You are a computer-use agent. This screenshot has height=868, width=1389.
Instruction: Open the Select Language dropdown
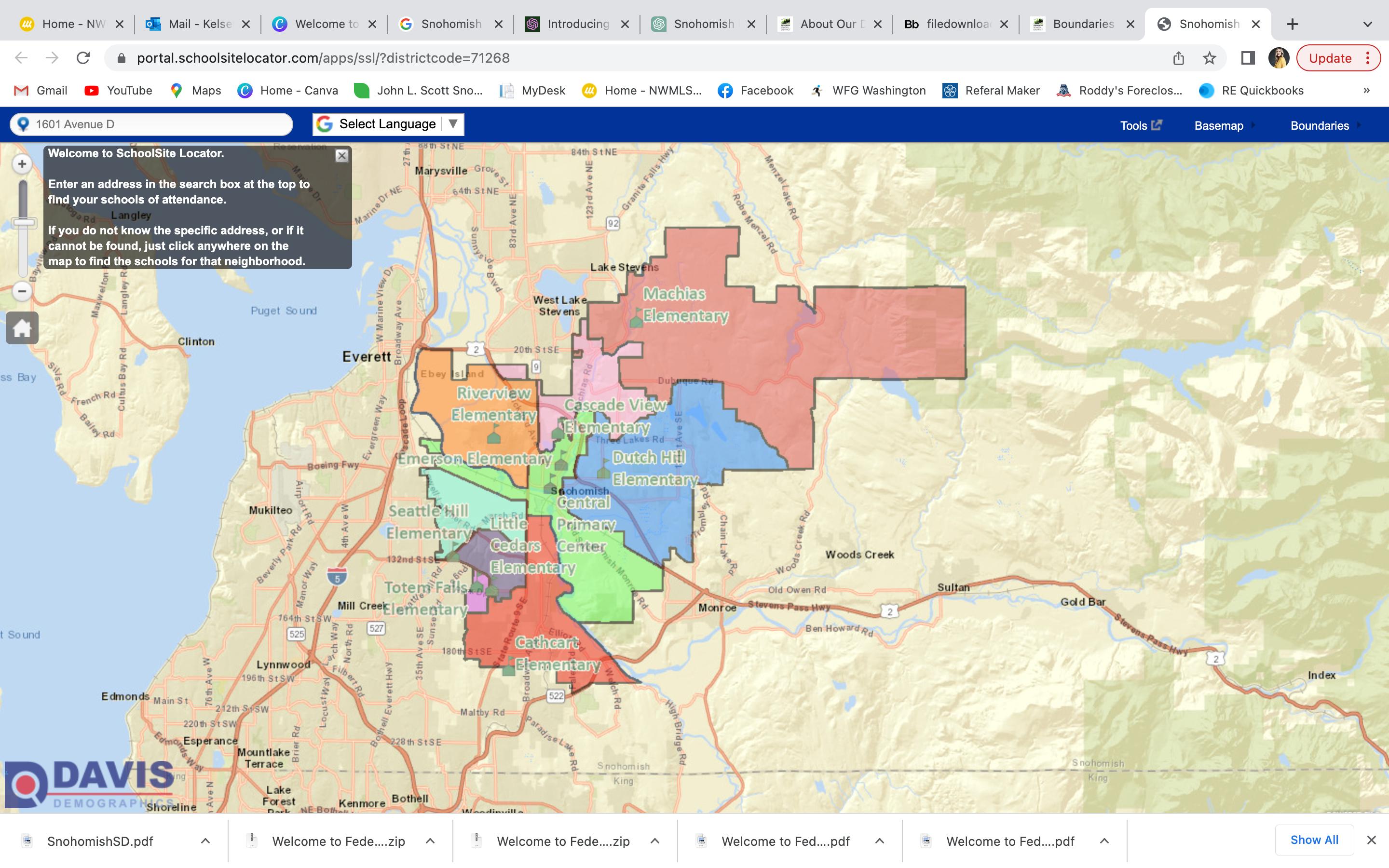pyautogui.click(x=388, y=124)
